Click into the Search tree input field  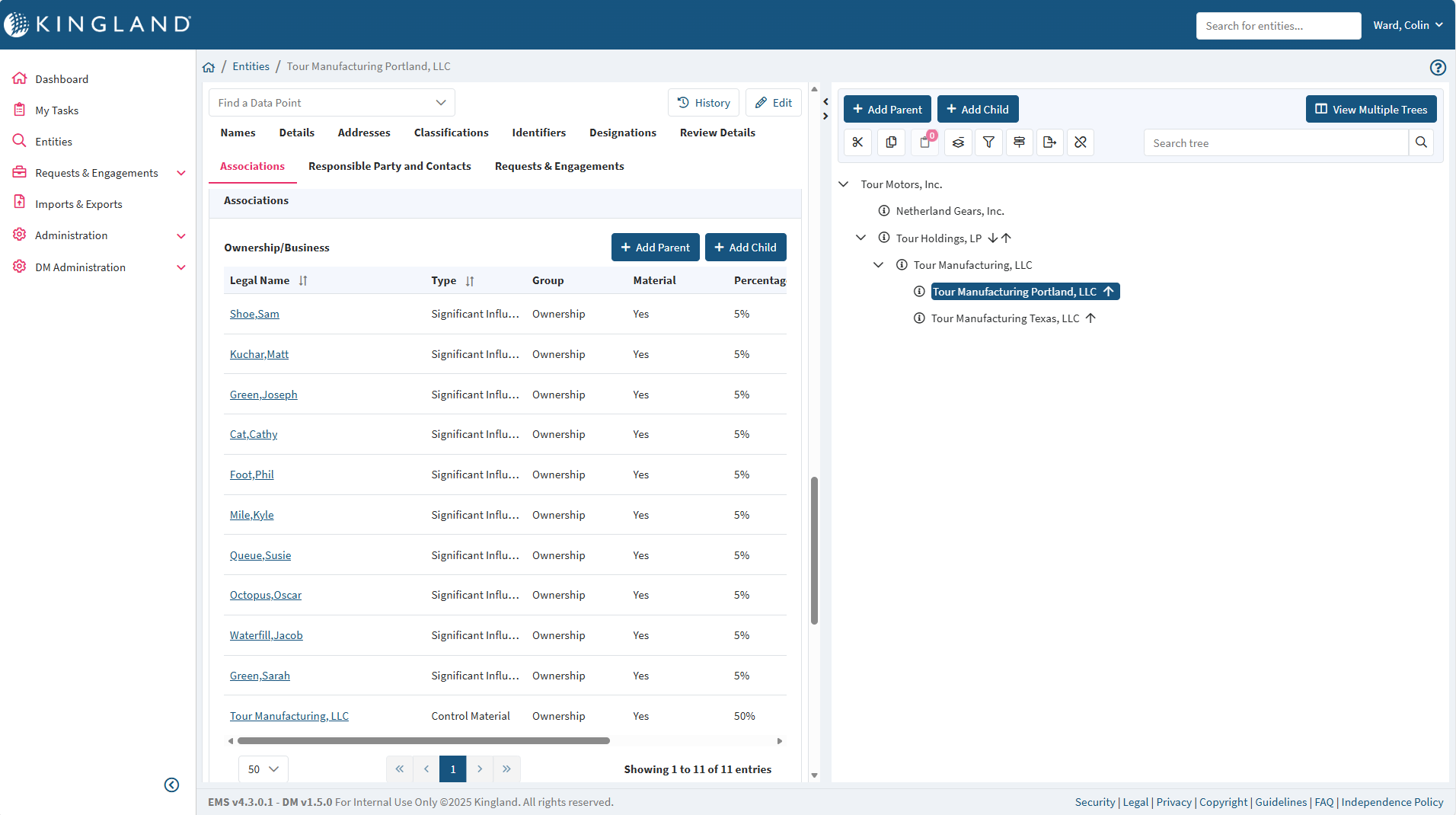coord(1276,143)
